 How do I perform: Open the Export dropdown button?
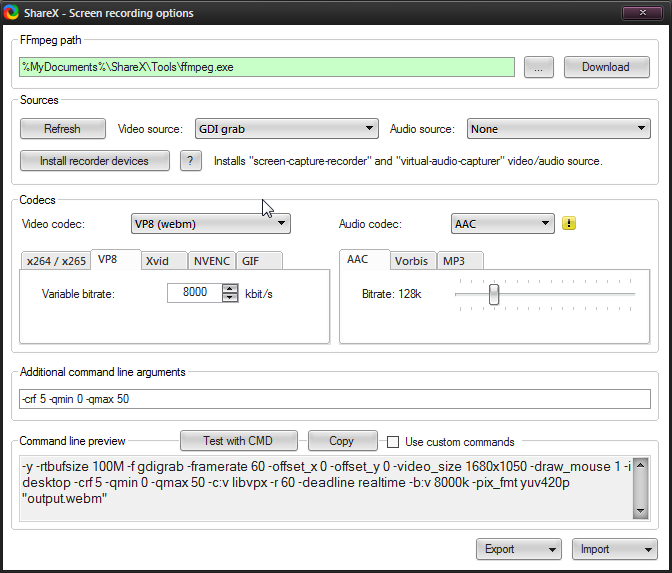517,549
